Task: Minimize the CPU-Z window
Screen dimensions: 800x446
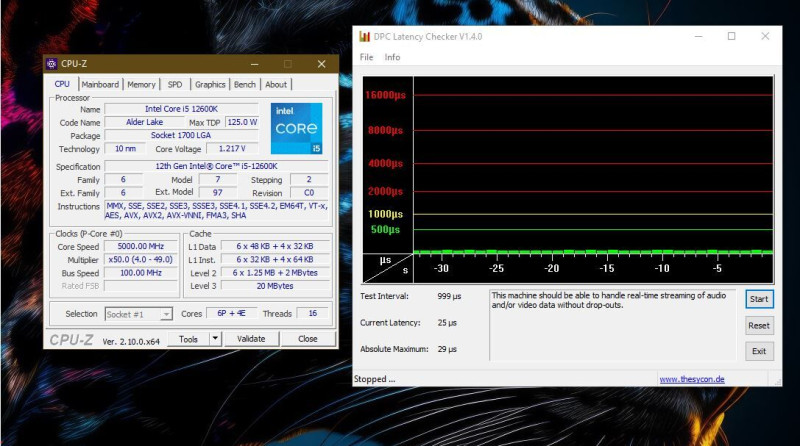Action: [255, 64]
